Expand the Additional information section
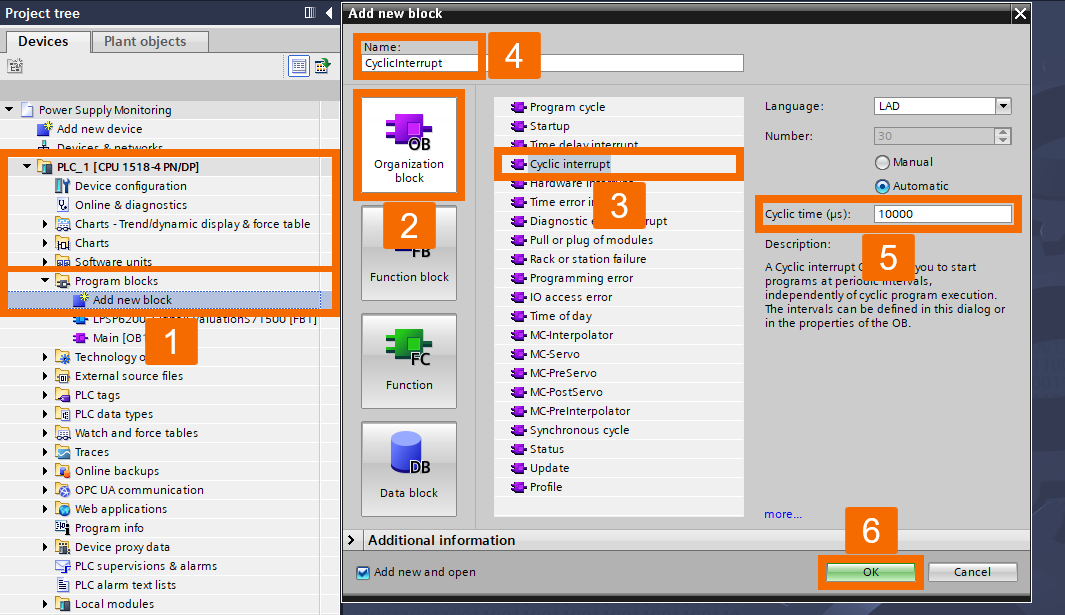The width and height of the screenshot is (1065, 615). tap(351, 540)
